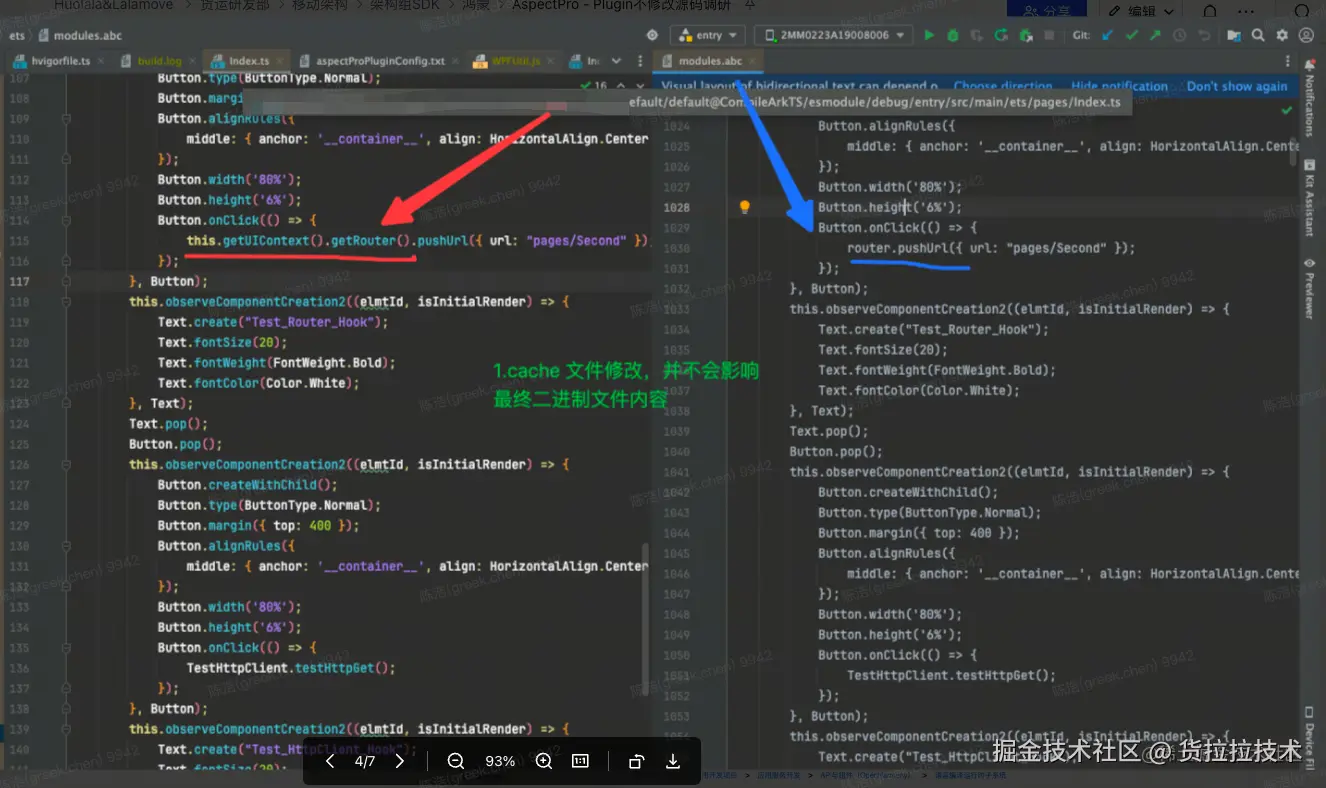The image size is (1326, 788).
Task: Go to next image in viewer
Action: [400, 761]
